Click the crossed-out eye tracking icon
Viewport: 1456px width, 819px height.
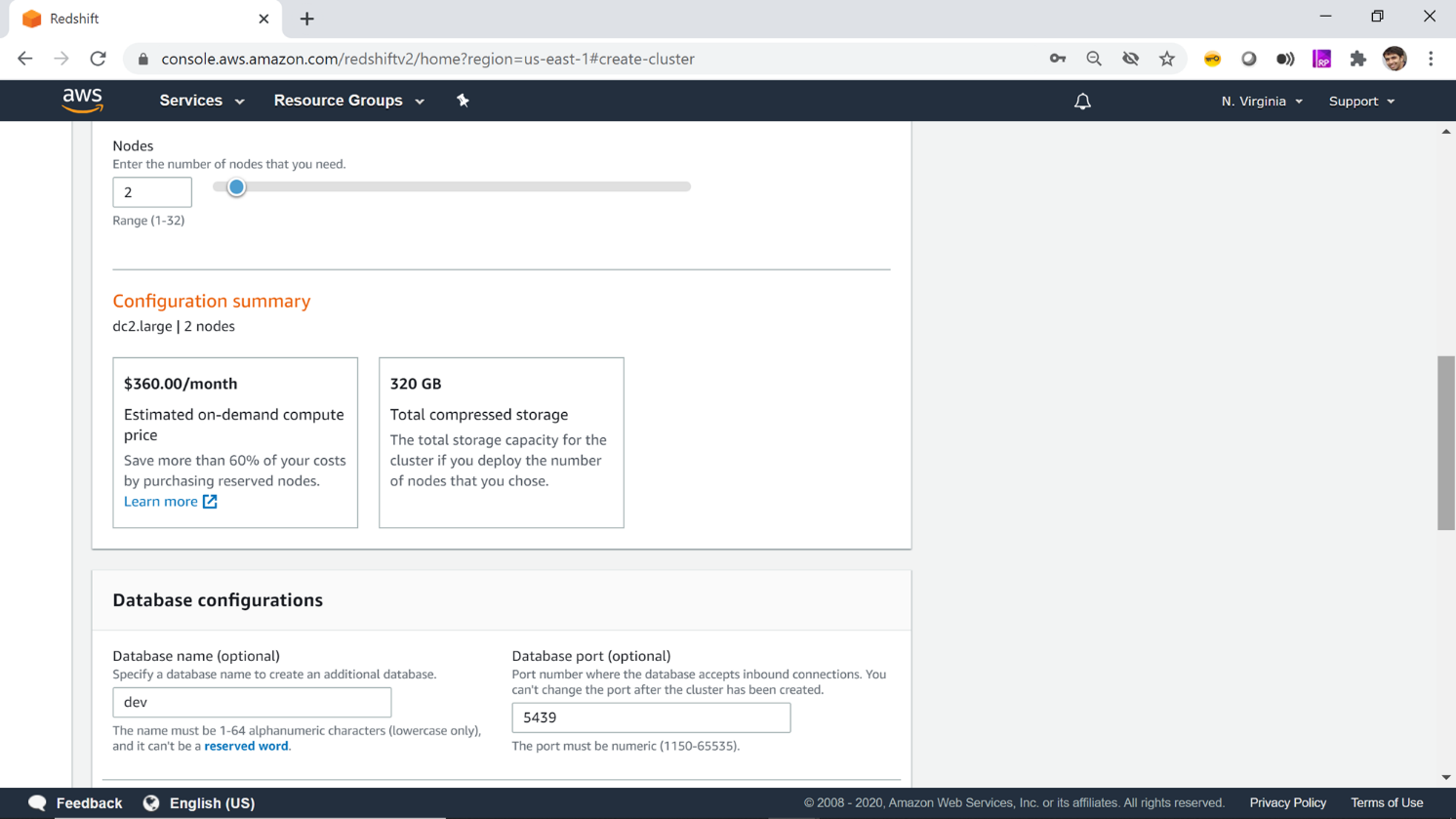pos(1130,59)
